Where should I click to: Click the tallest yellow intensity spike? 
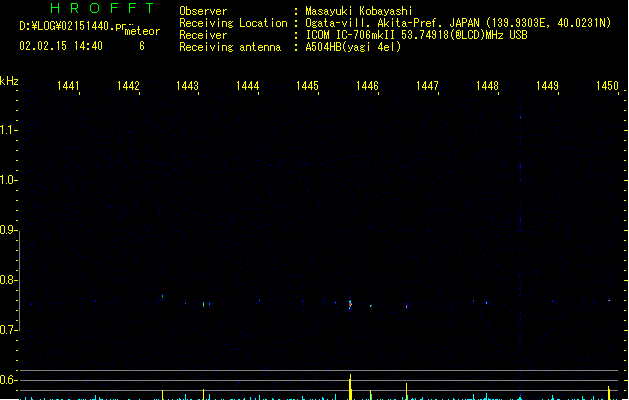coord(350,387)
